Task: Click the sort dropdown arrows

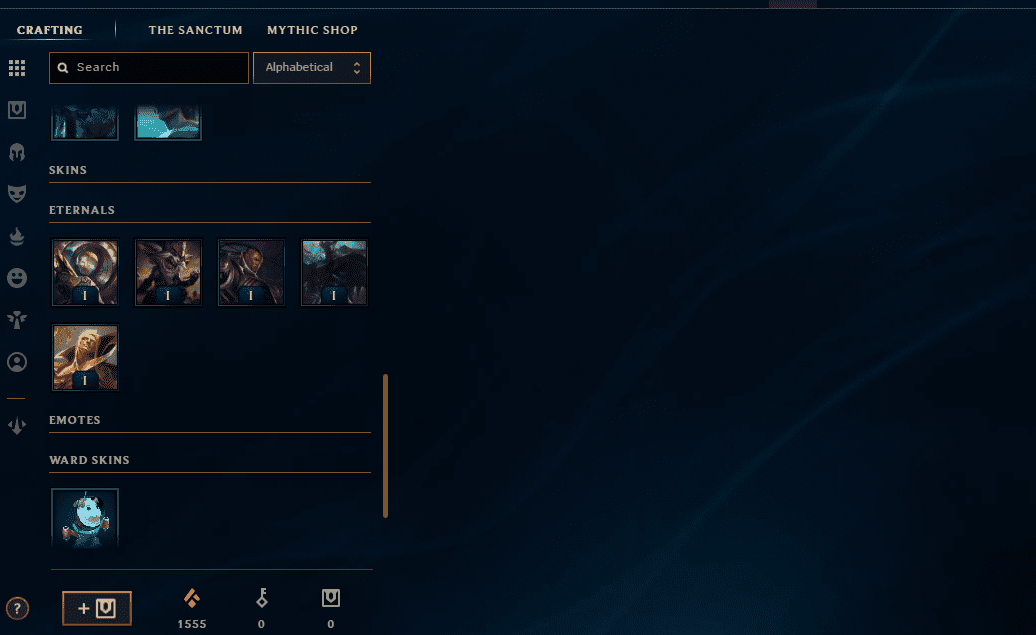Action: [357, 67]
